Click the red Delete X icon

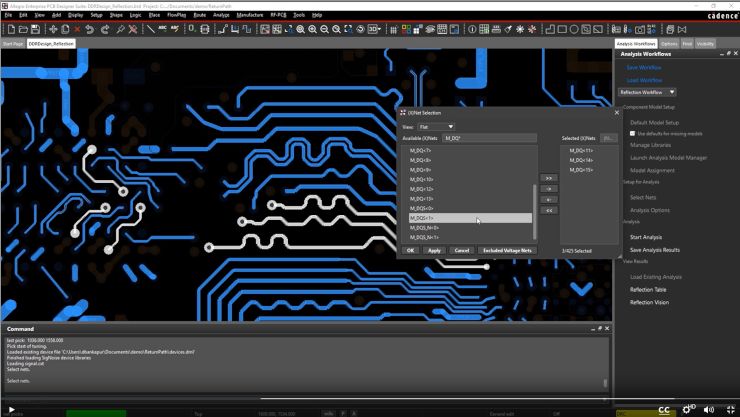click(75, 29)
